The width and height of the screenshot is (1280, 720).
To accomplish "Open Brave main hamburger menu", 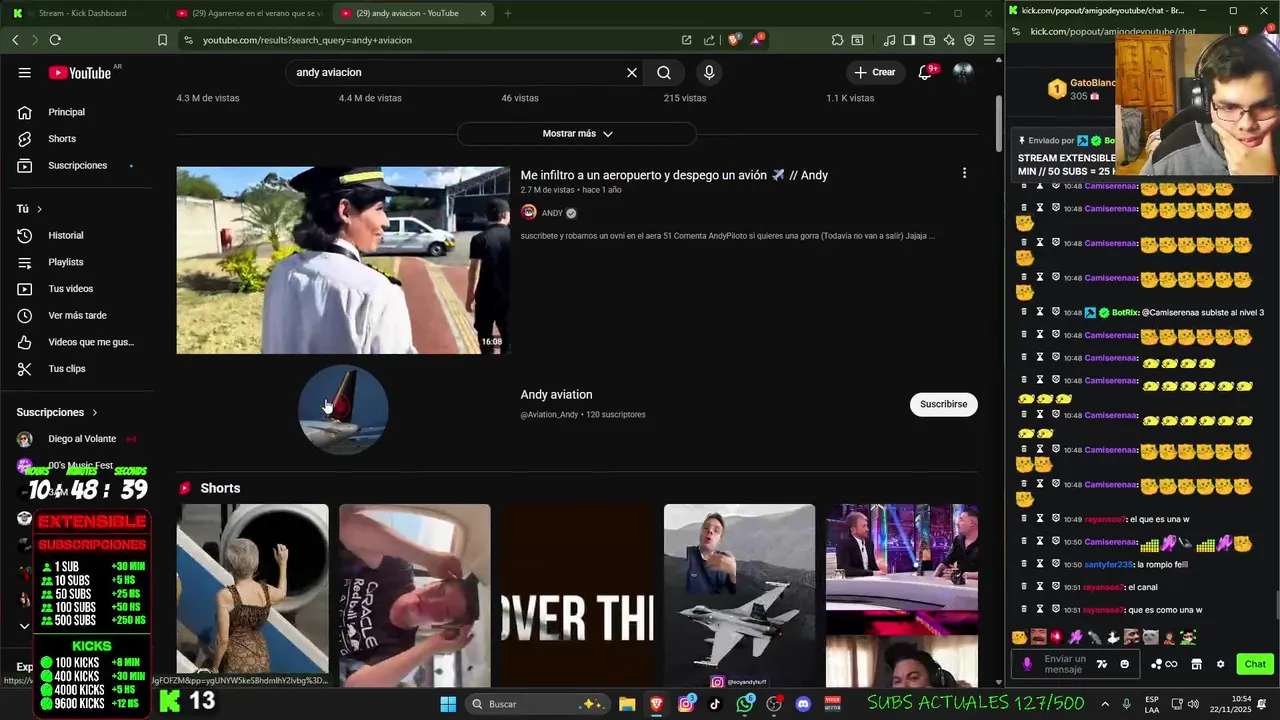I will [x=989, y=40].
